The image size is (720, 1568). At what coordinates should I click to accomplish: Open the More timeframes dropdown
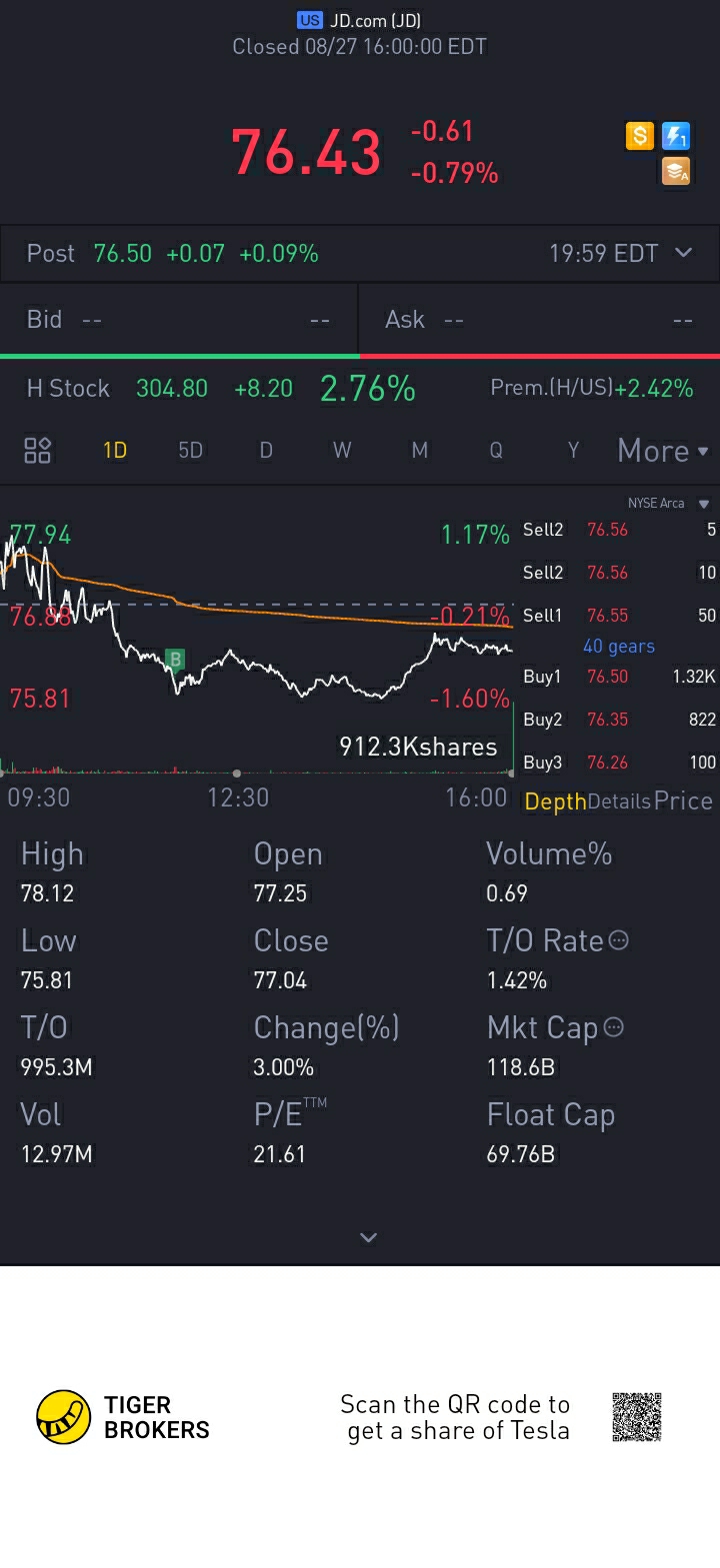(x=663, y=451)
